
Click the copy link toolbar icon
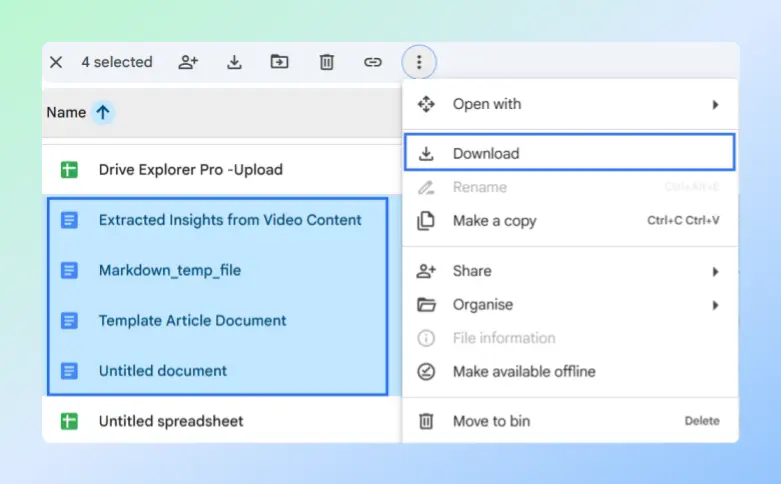tap(373, 62)
